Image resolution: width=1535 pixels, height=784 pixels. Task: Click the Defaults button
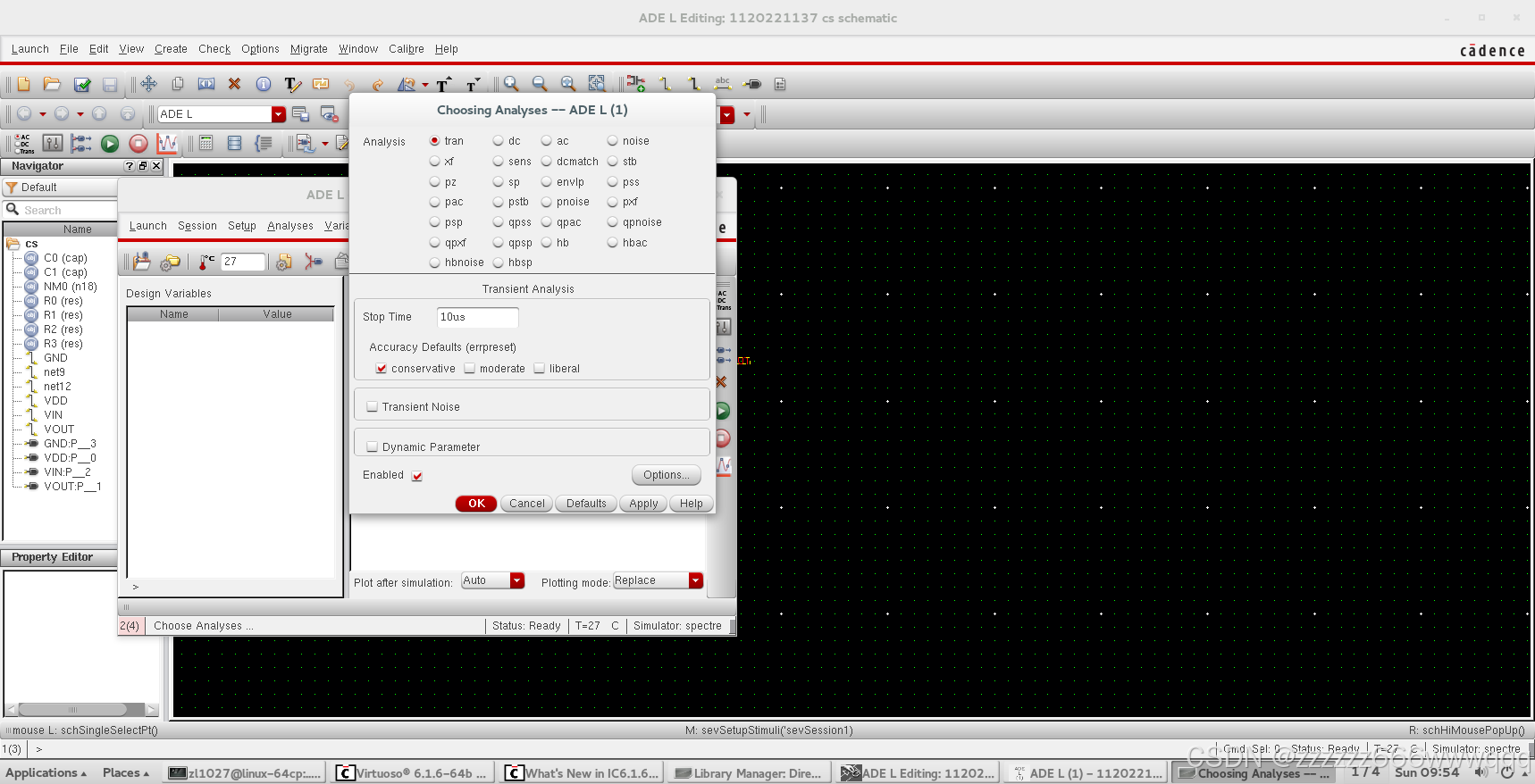(x=586, y=504)
